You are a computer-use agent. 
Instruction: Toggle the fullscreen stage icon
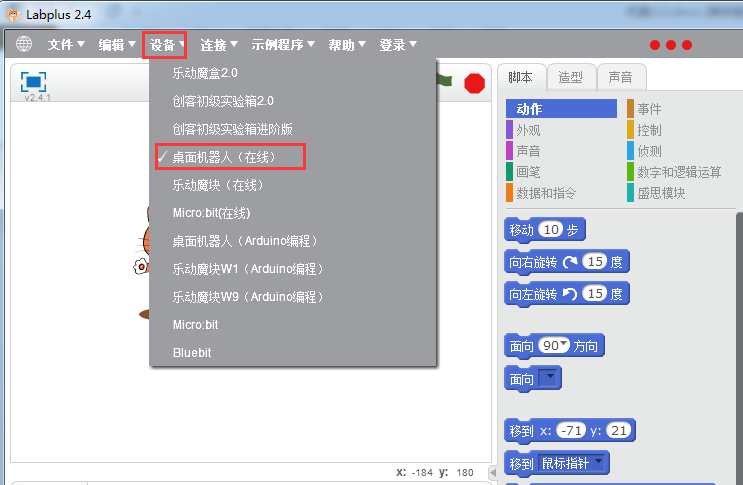point(33,82)
